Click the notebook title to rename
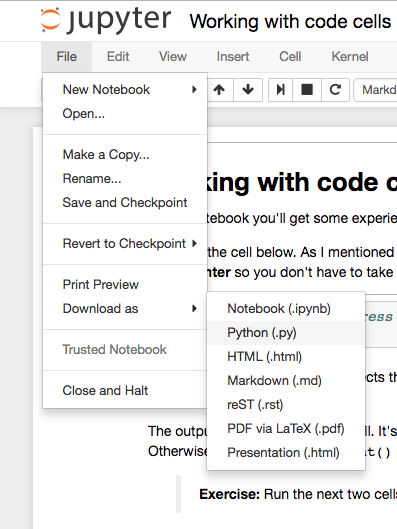The height and width of the screenshot is (529, 397). click(x=290, y=22)
